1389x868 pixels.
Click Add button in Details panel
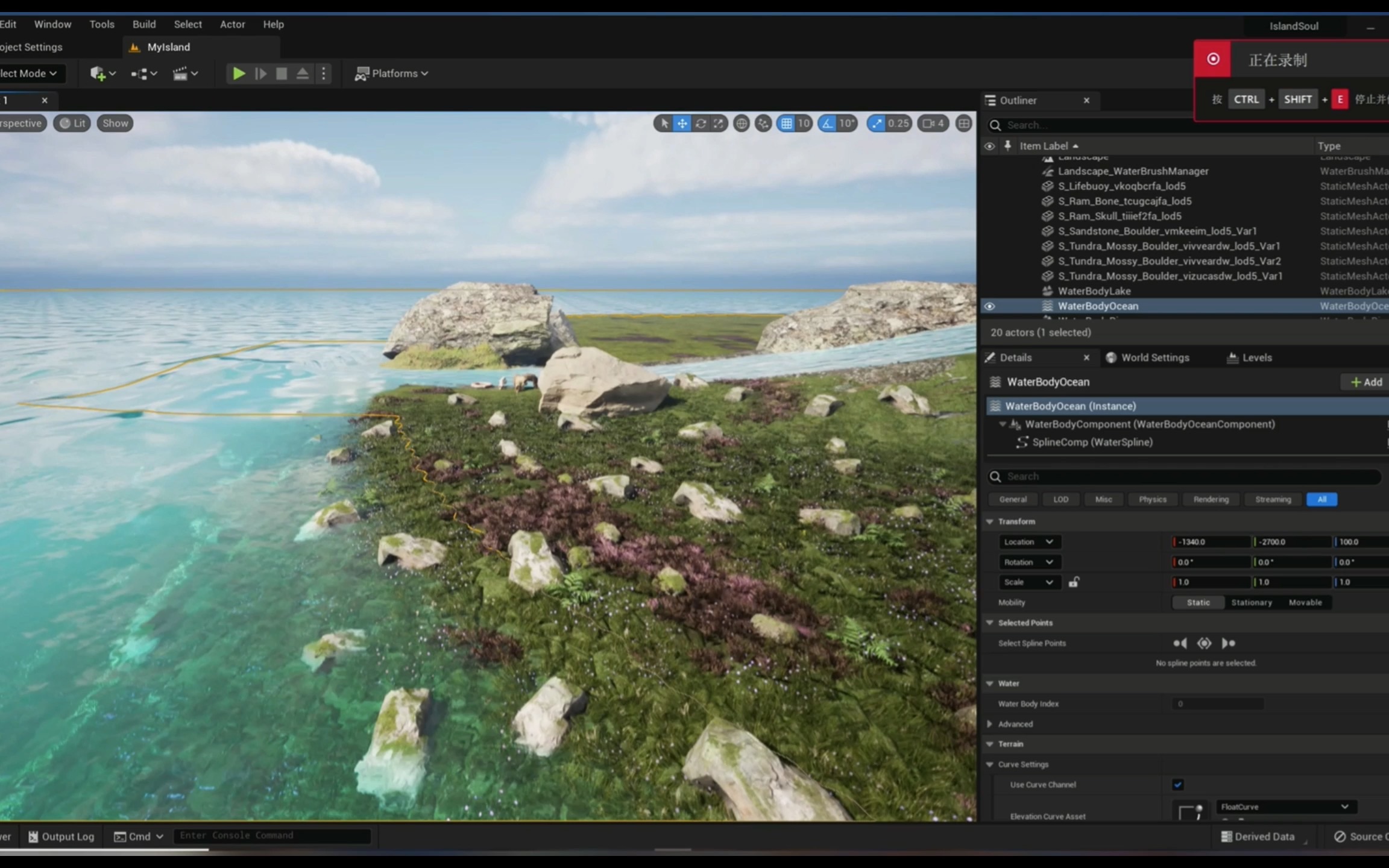tap(1365, 381)
